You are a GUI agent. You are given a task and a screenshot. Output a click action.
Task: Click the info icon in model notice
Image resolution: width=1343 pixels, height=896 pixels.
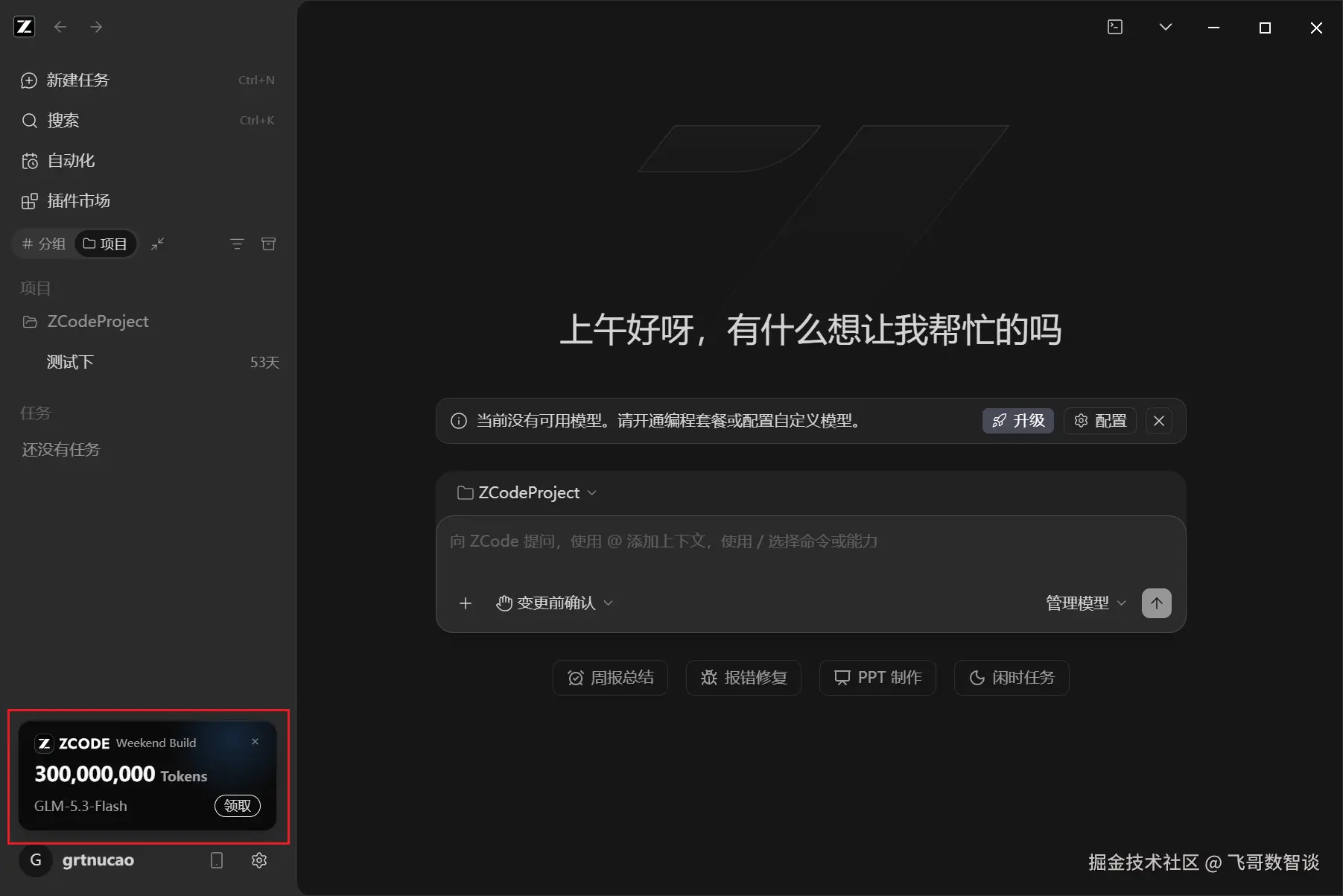pos(459,421)
